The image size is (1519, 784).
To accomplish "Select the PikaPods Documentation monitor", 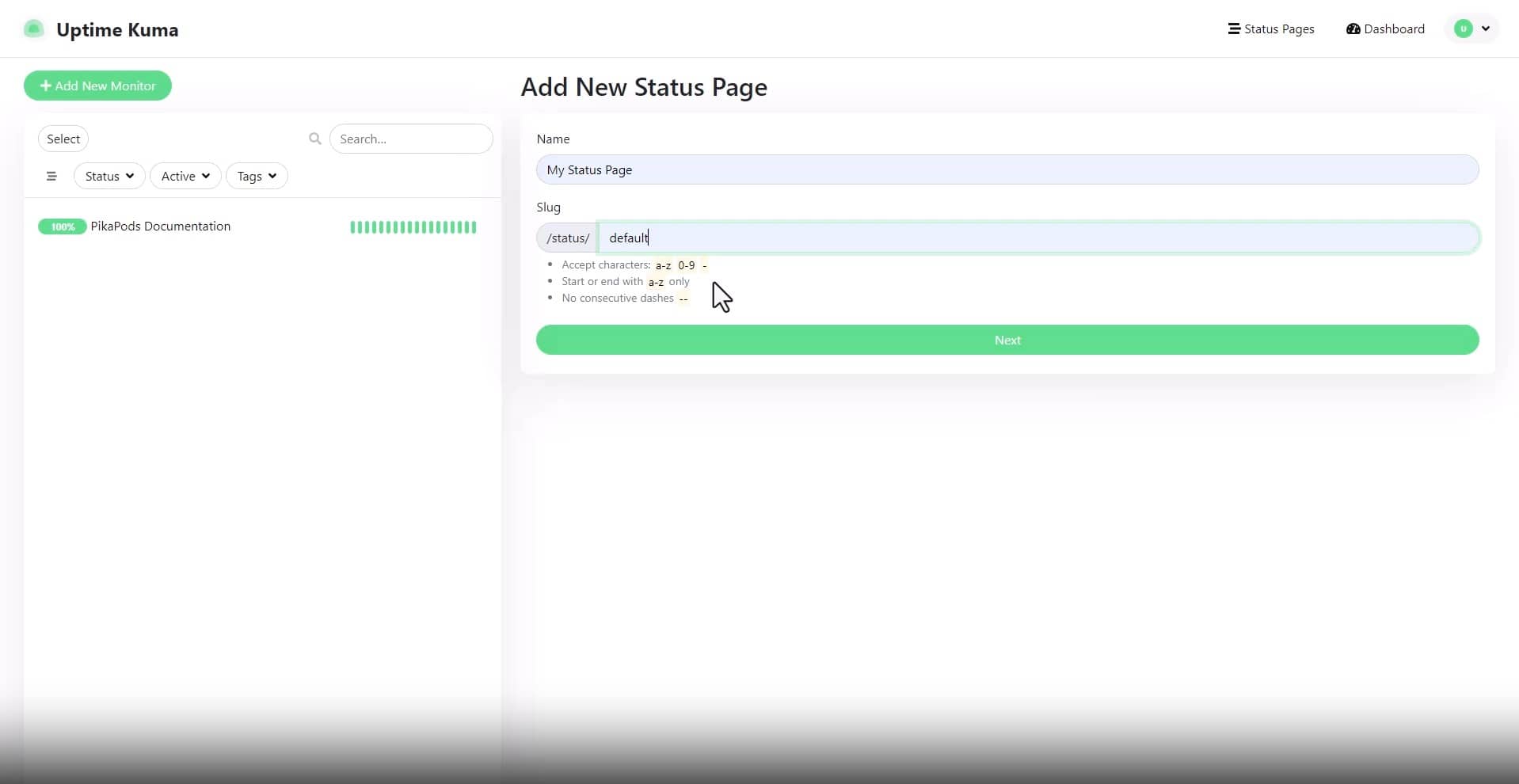I will tap(161, 226).
